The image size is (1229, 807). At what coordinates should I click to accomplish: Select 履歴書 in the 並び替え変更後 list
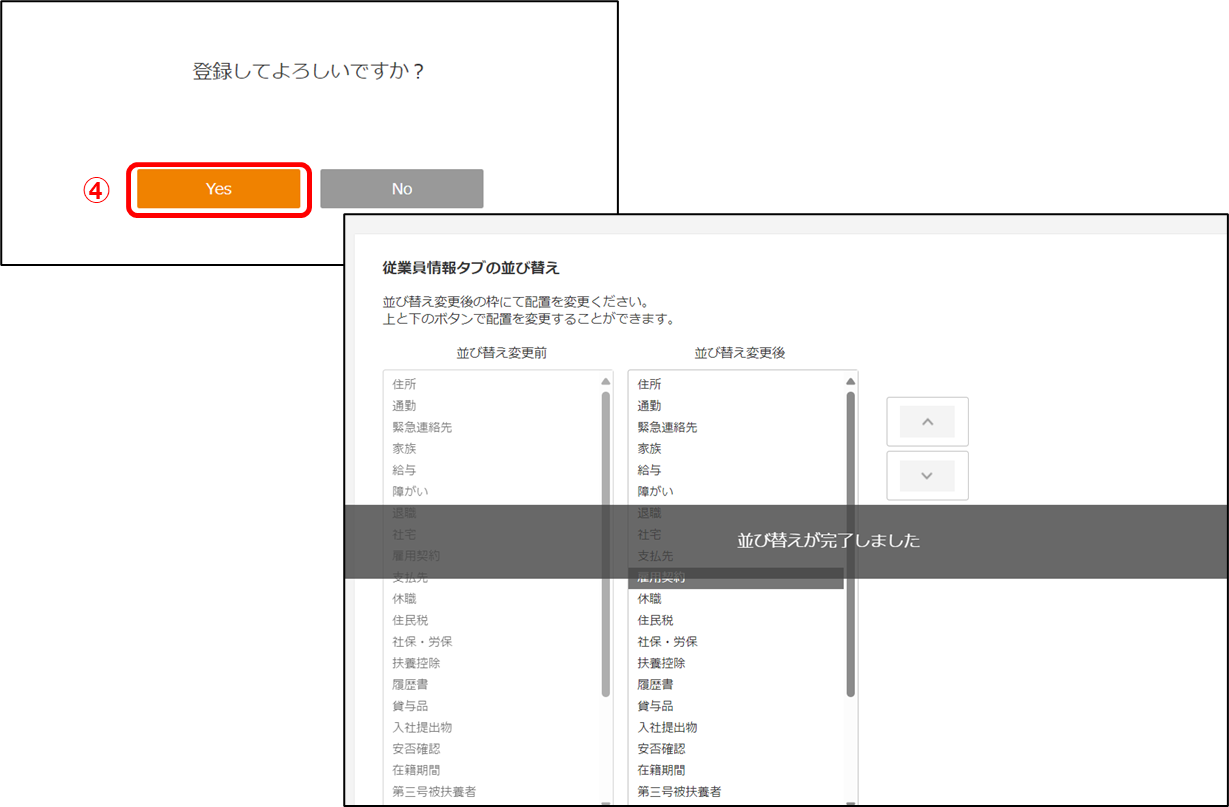point(656,685)
